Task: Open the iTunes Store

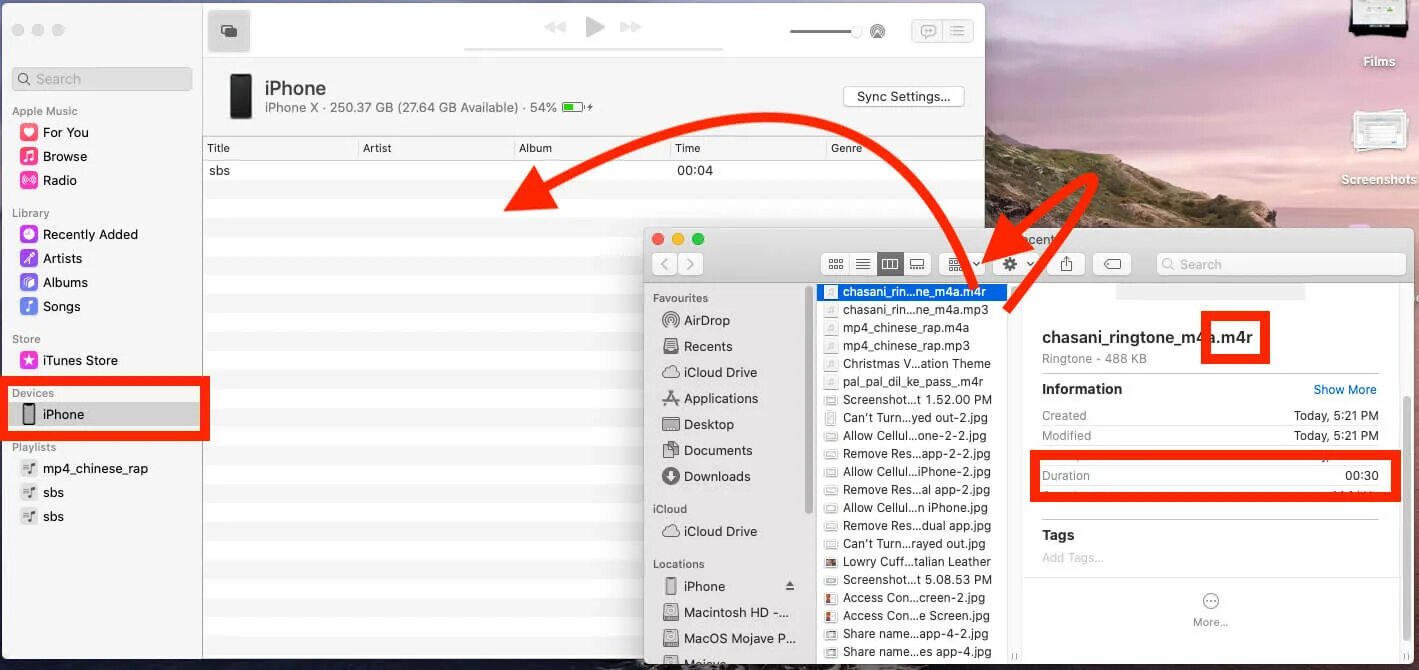Action: pyautogui.click(x=80, y=360)
